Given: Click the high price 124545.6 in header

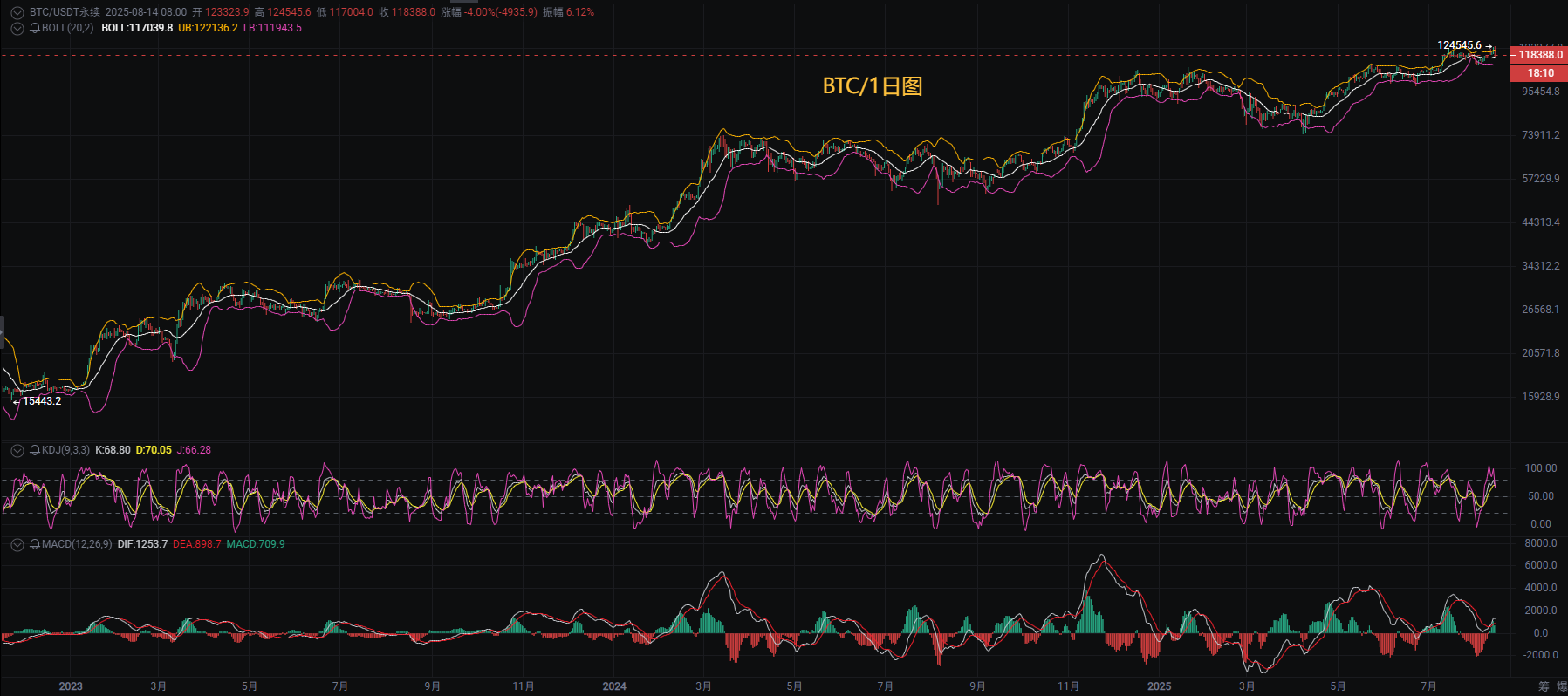Looking at the screenshot, I should point(289,12).
